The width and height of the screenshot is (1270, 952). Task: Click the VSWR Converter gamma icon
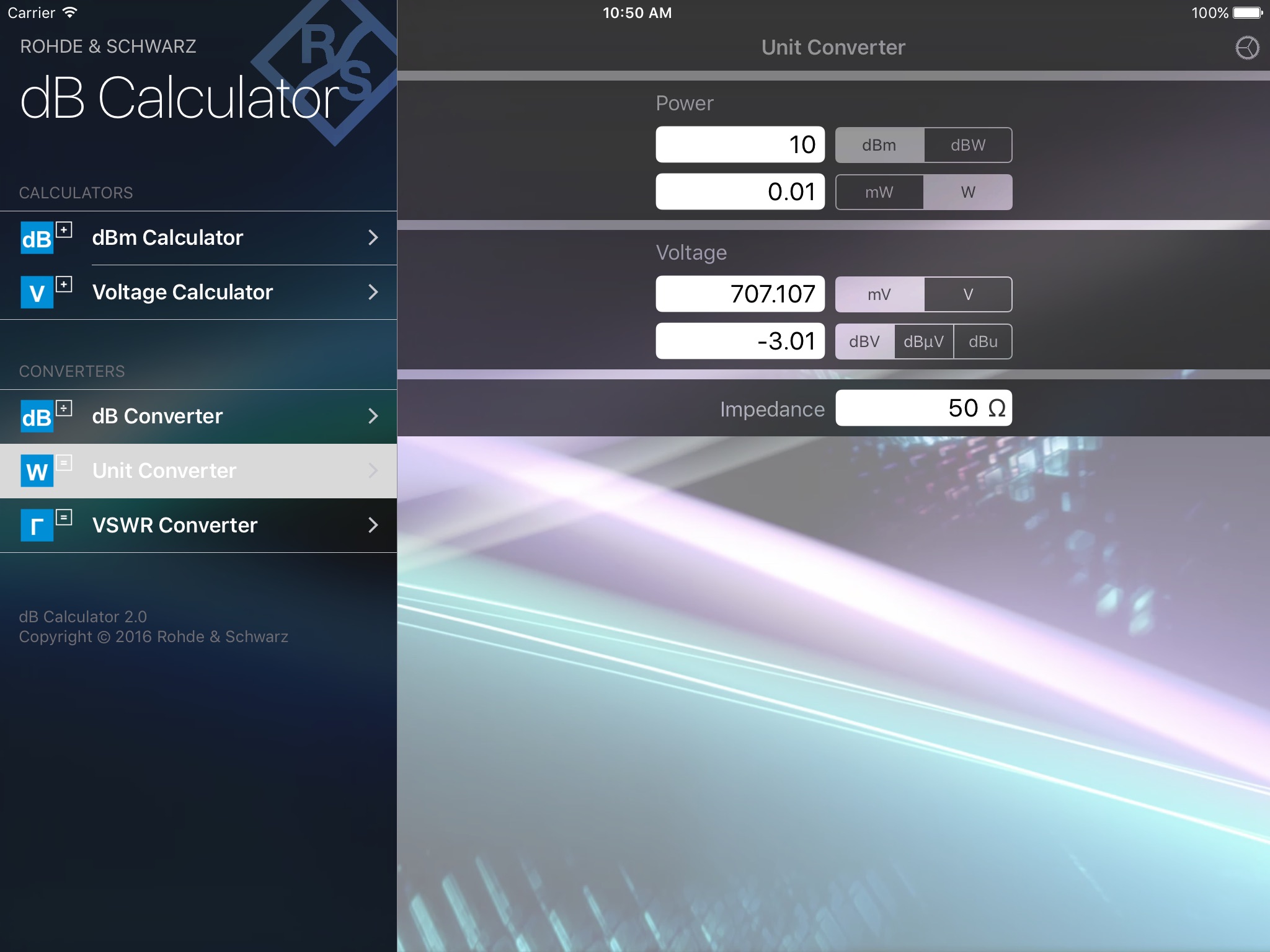click(x=47, y=526)
